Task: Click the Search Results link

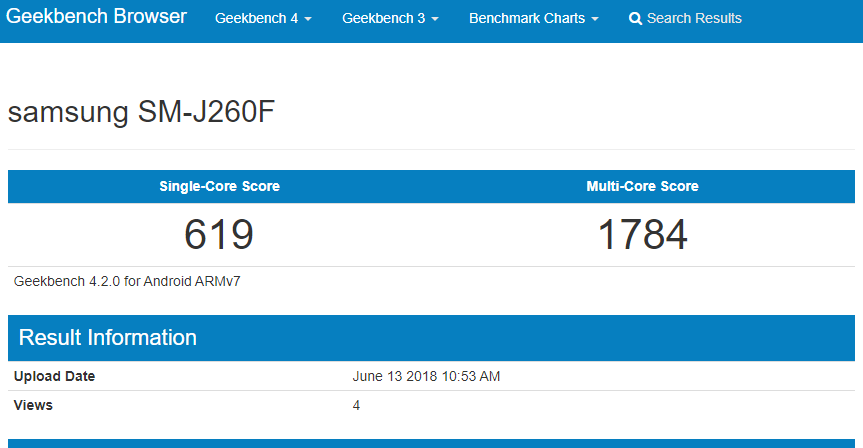Action: pyautogui.click(x=685, y=18)
